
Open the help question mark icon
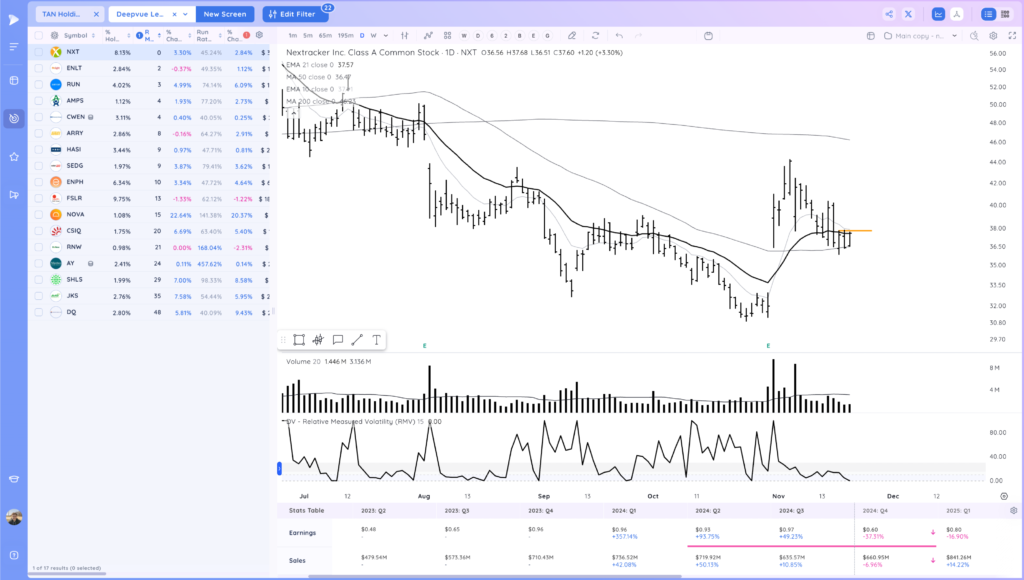pyautogui.click(x=14, y=555)
